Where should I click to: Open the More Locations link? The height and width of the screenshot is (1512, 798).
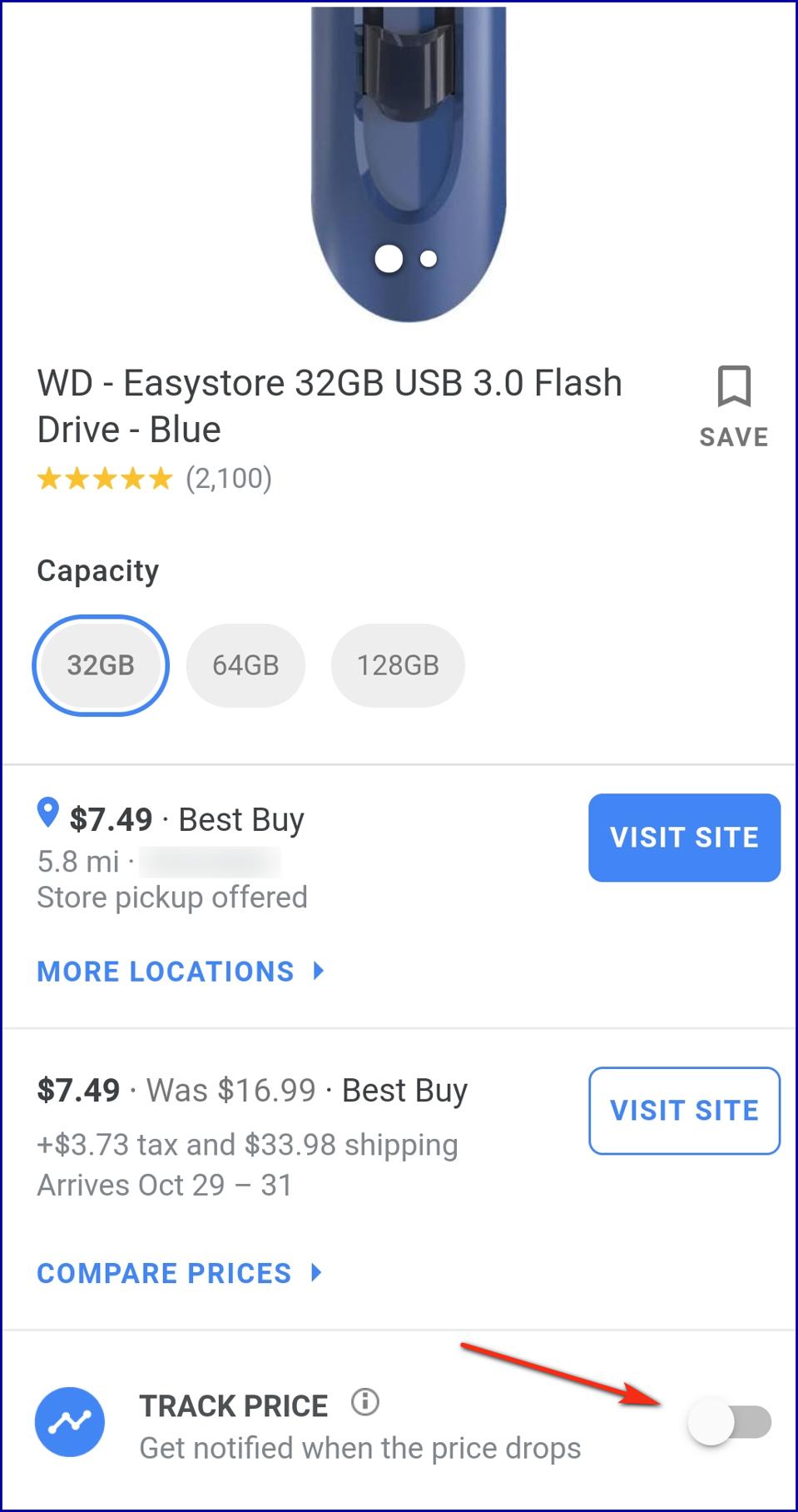tap(166, 971)
